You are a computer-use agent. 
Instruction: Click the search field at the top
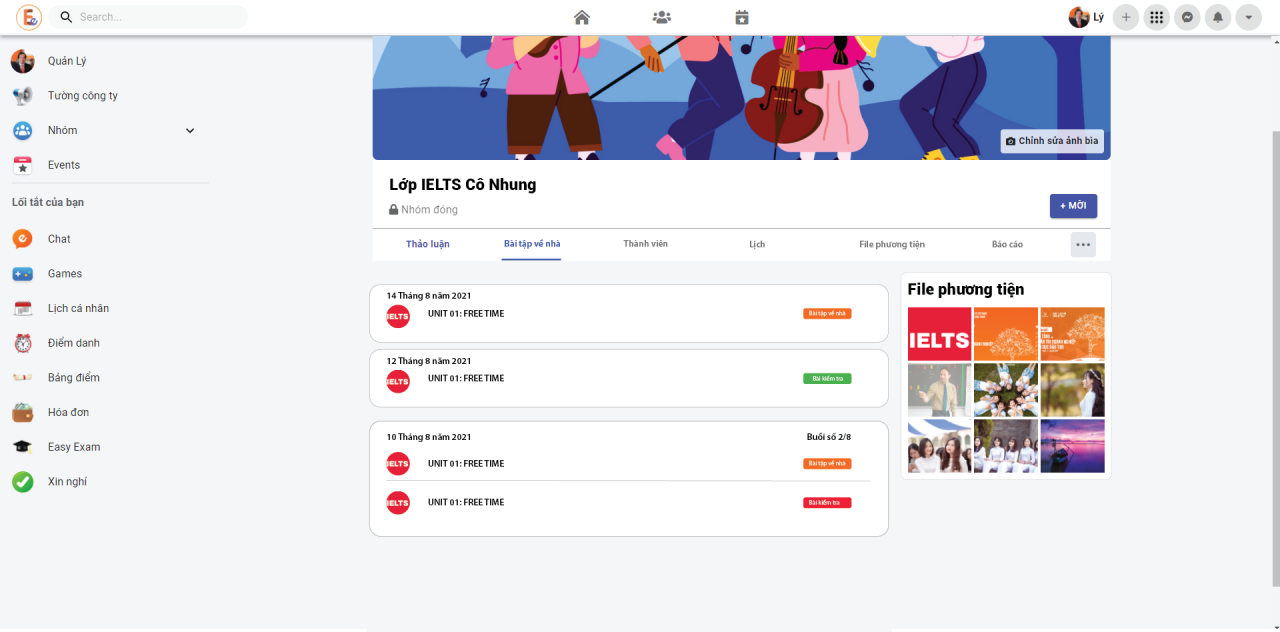click(x=148, y=17)
